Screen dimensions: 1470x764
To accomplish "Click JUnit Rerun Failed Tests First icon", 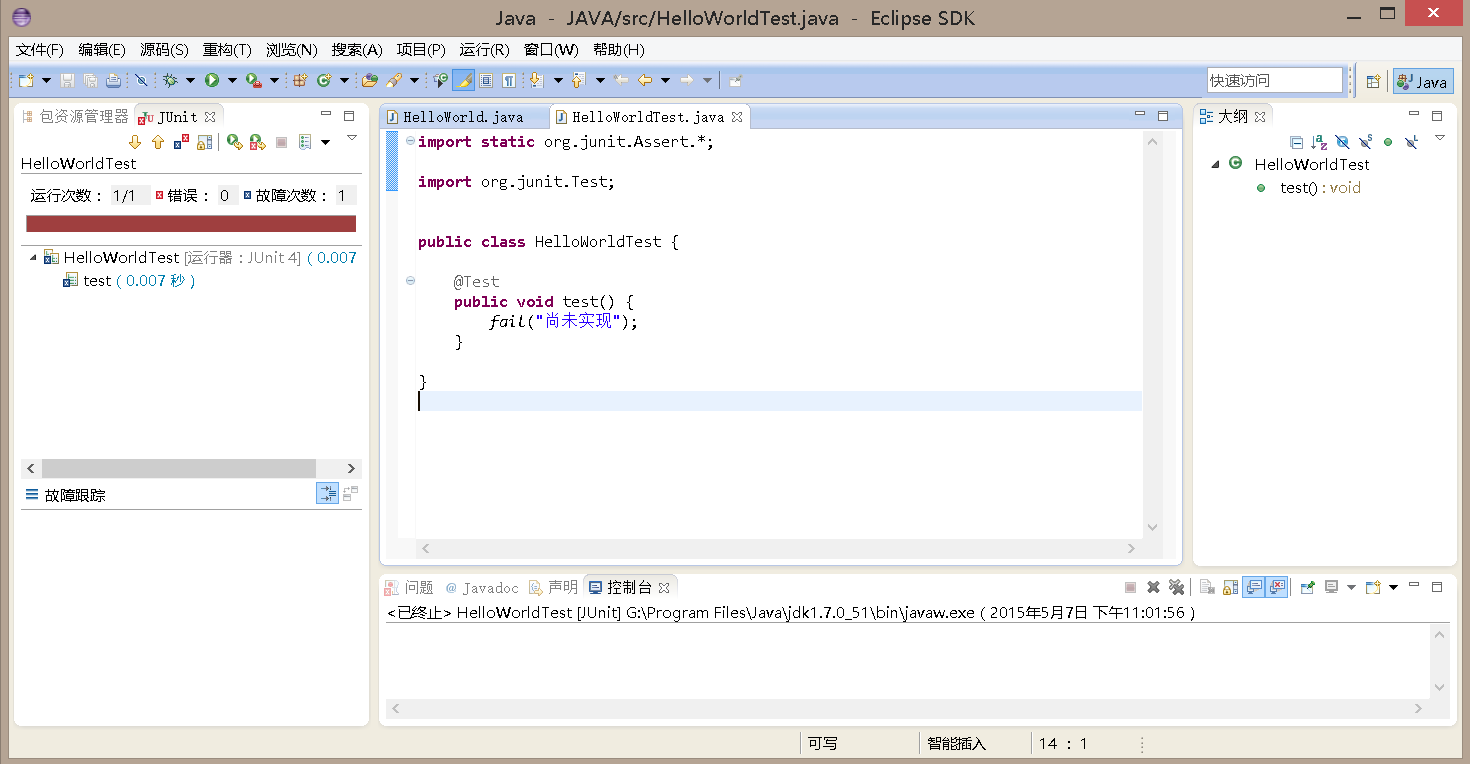I will (x=258, y=142).
